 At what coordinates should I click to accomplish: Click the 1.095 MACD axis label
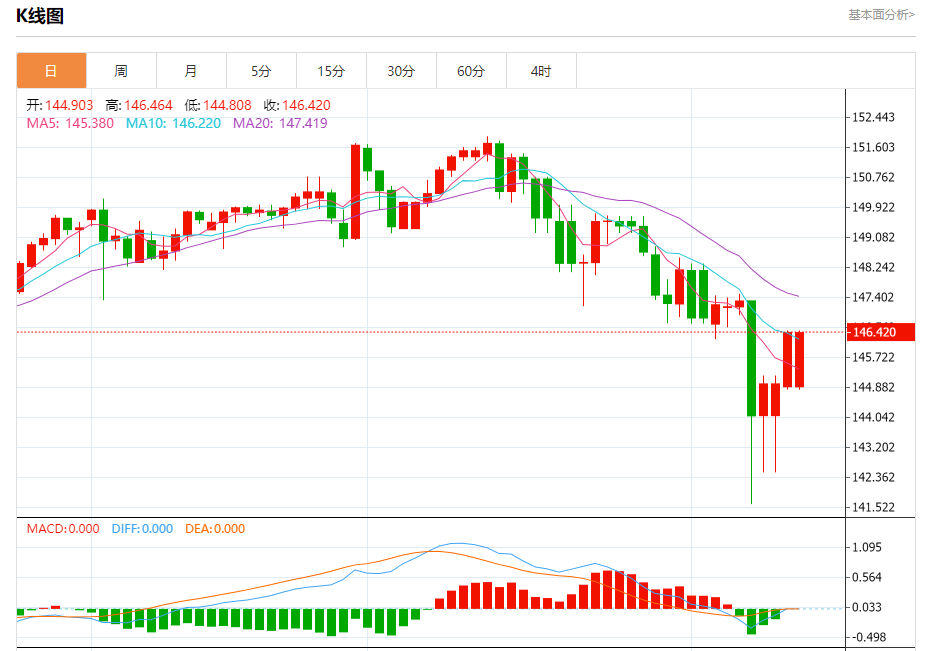click(x=867, y=547)
